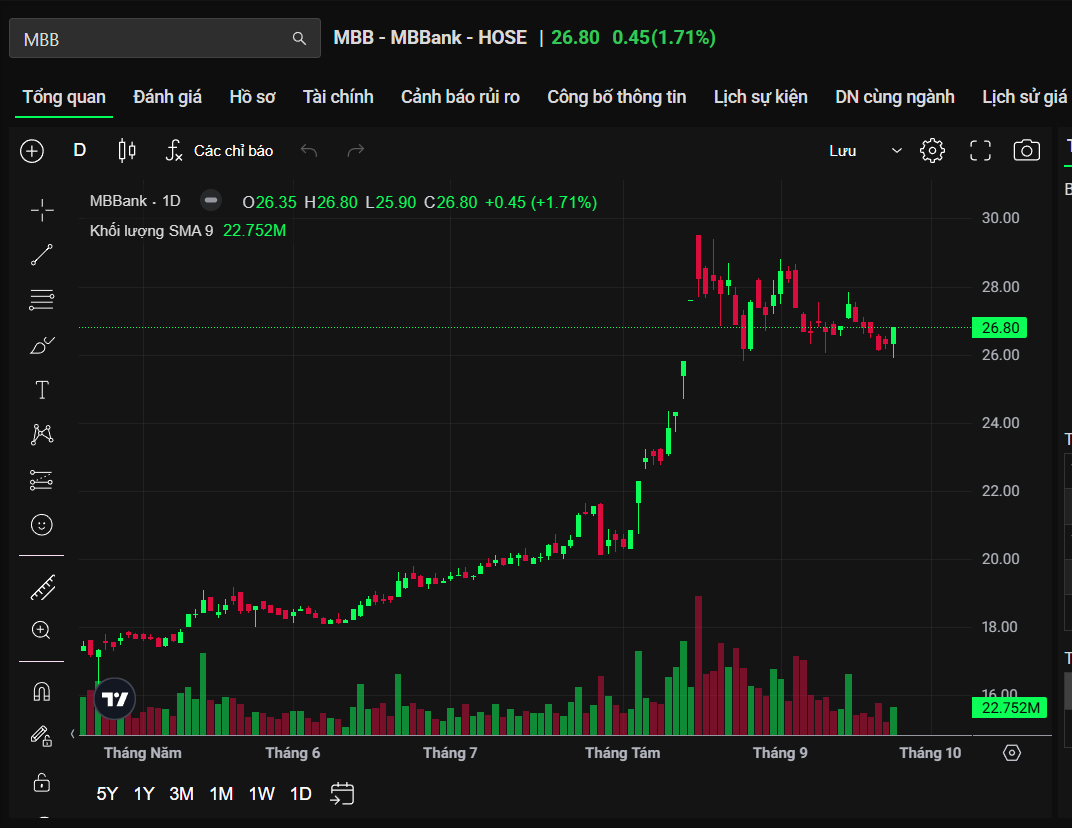The width and height of the screenshot is (1072, 828).
Task: Go to the Tài chính tab
Action: coord(338,97)
